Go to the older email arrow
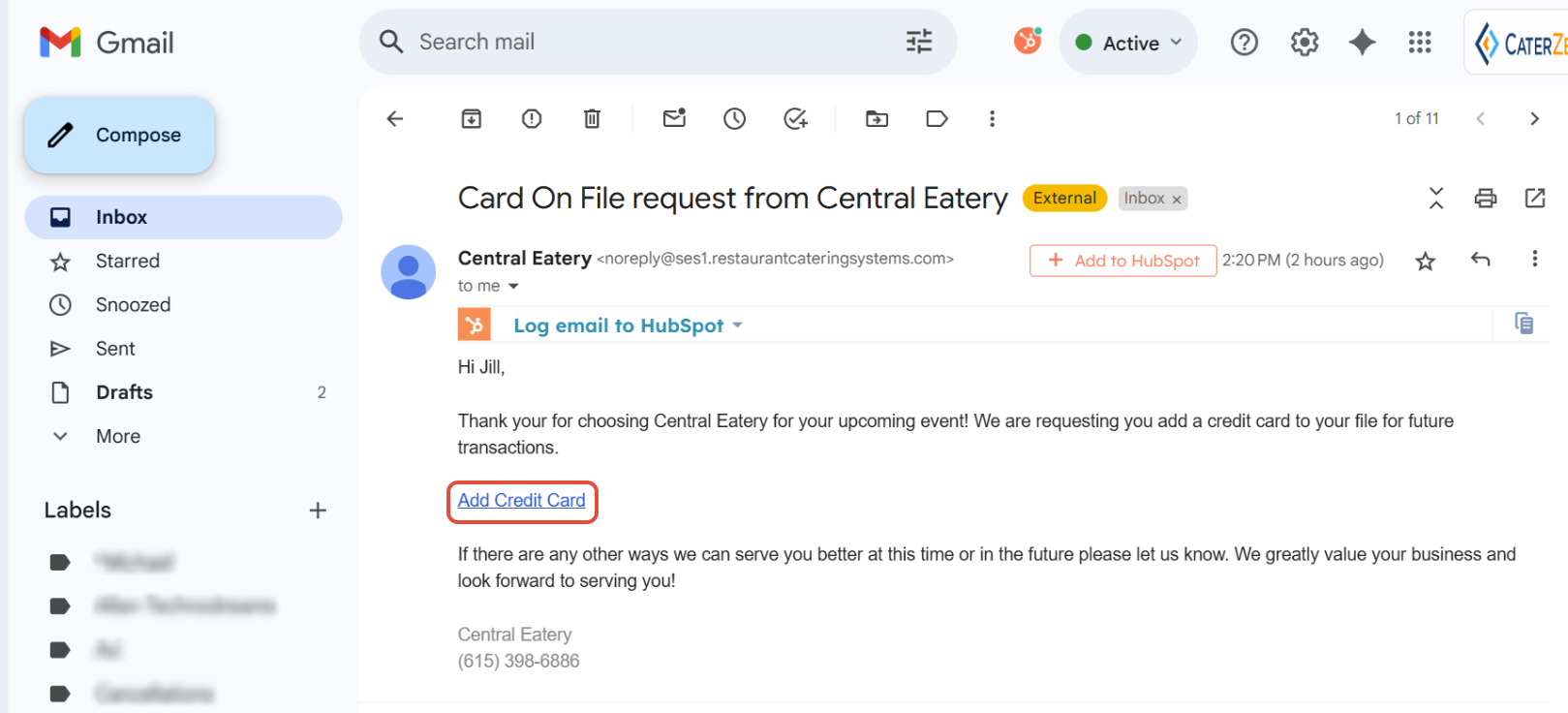The height and width of the screenshot is (713, 1568). coord(1534,119)
